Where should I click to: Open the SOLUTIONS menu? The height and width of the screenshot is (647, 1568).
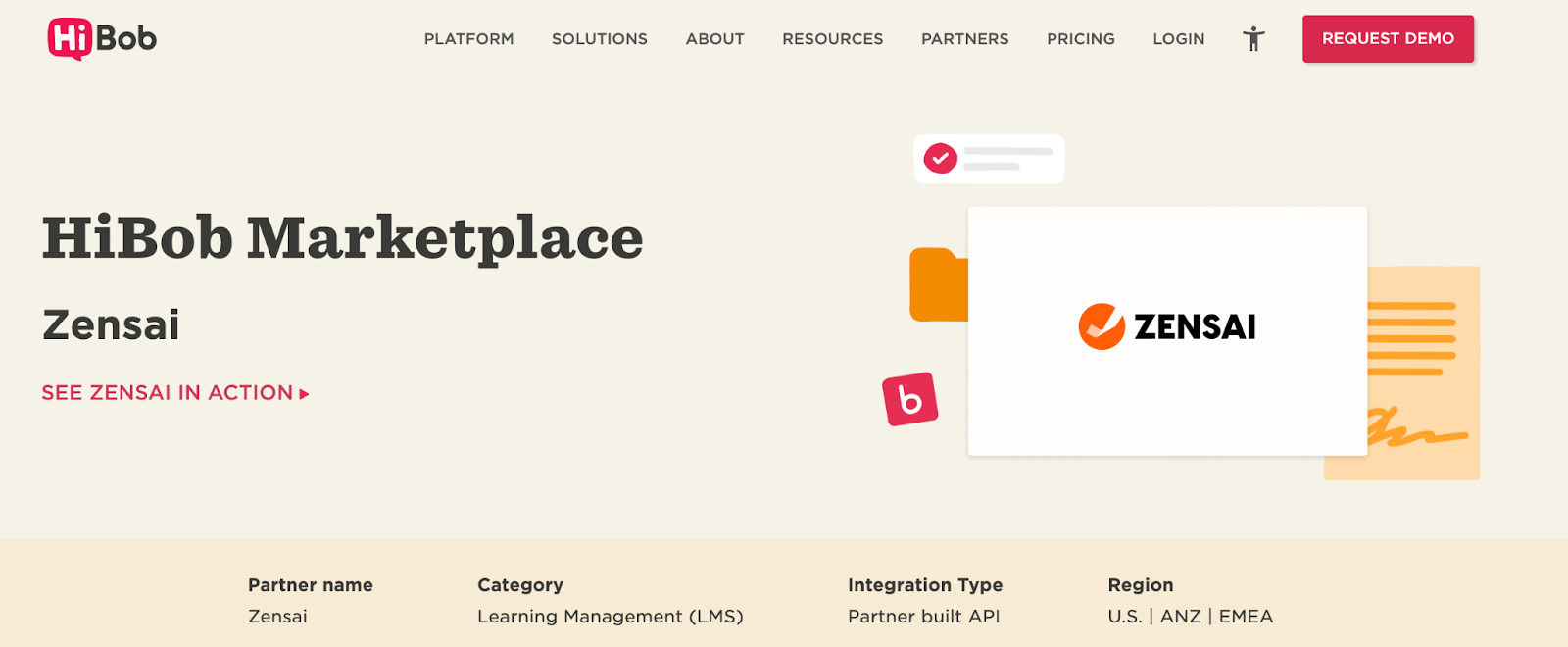tap(600, 39)
